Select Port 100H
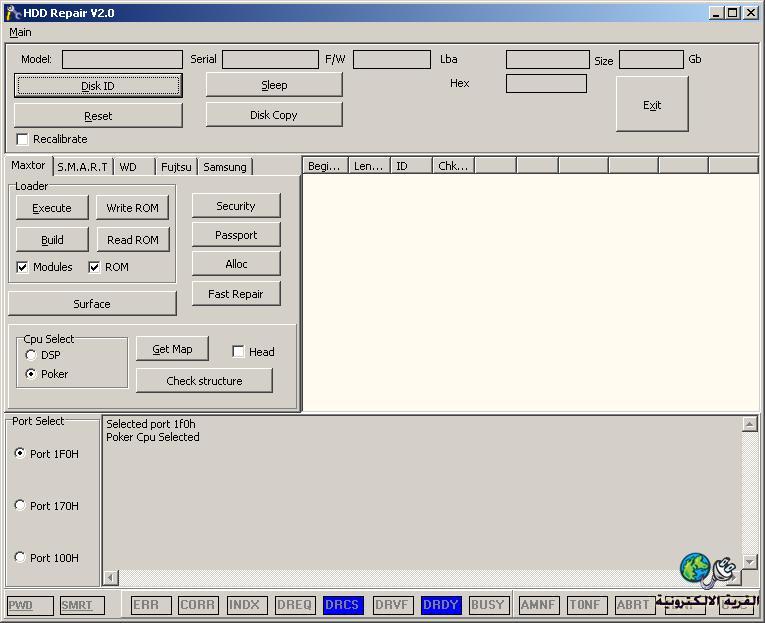 click(20, 557)
